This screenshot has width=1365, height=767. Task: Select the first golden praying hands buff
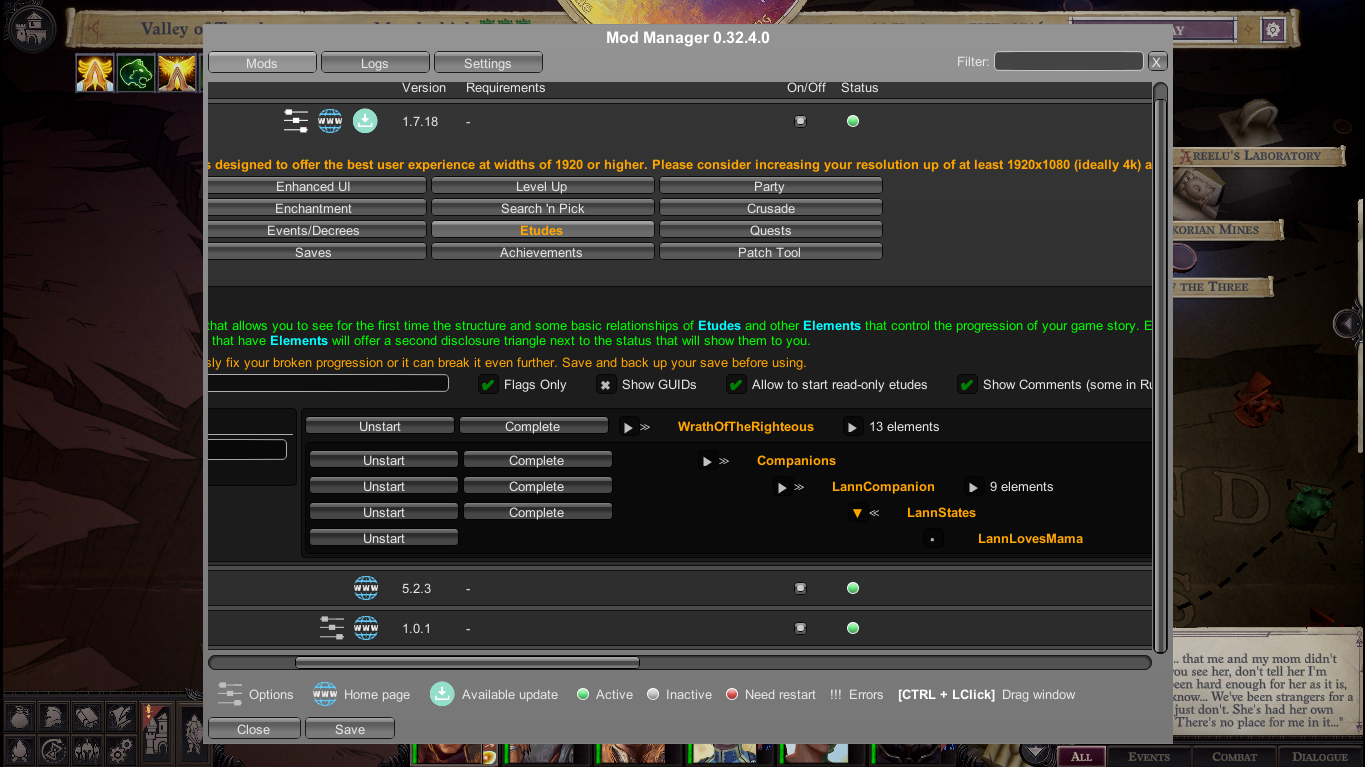(x=95, y=73)
